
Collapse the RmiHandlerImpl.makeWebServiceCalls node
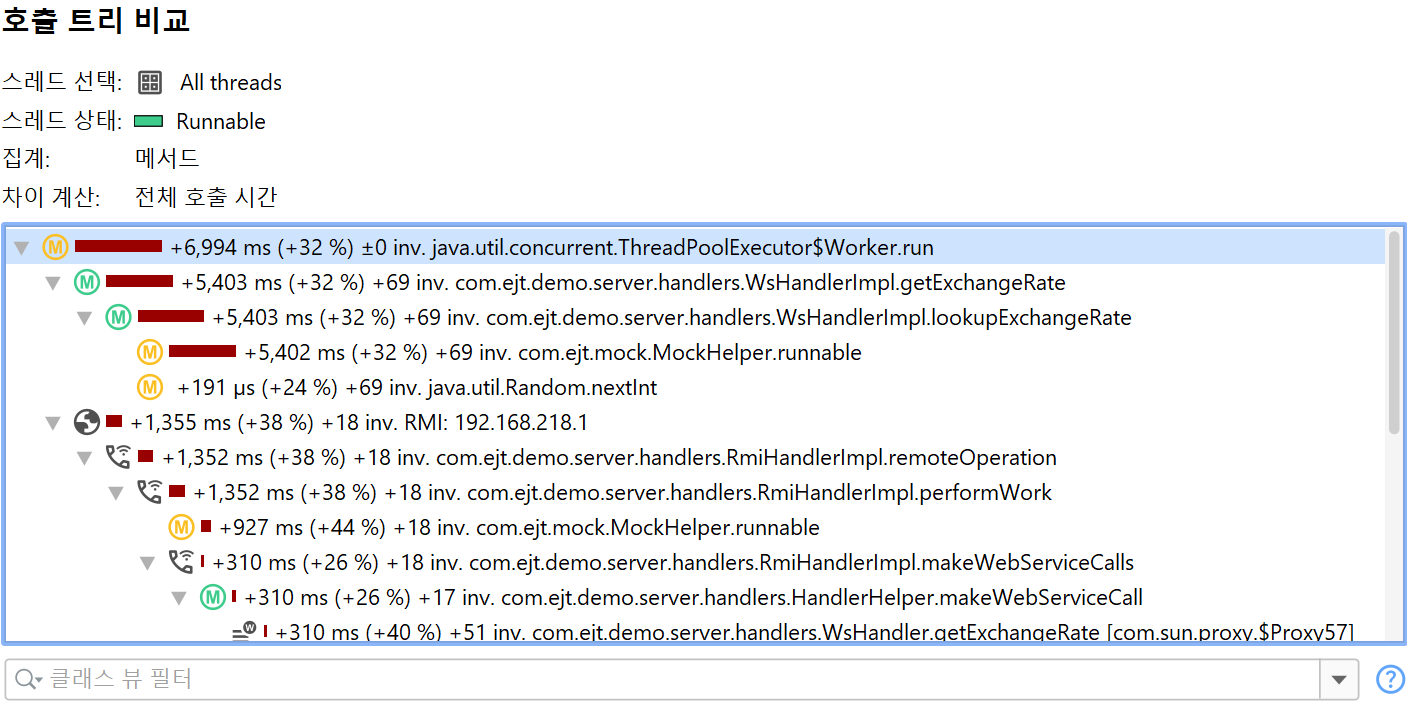tap(148, 563)
